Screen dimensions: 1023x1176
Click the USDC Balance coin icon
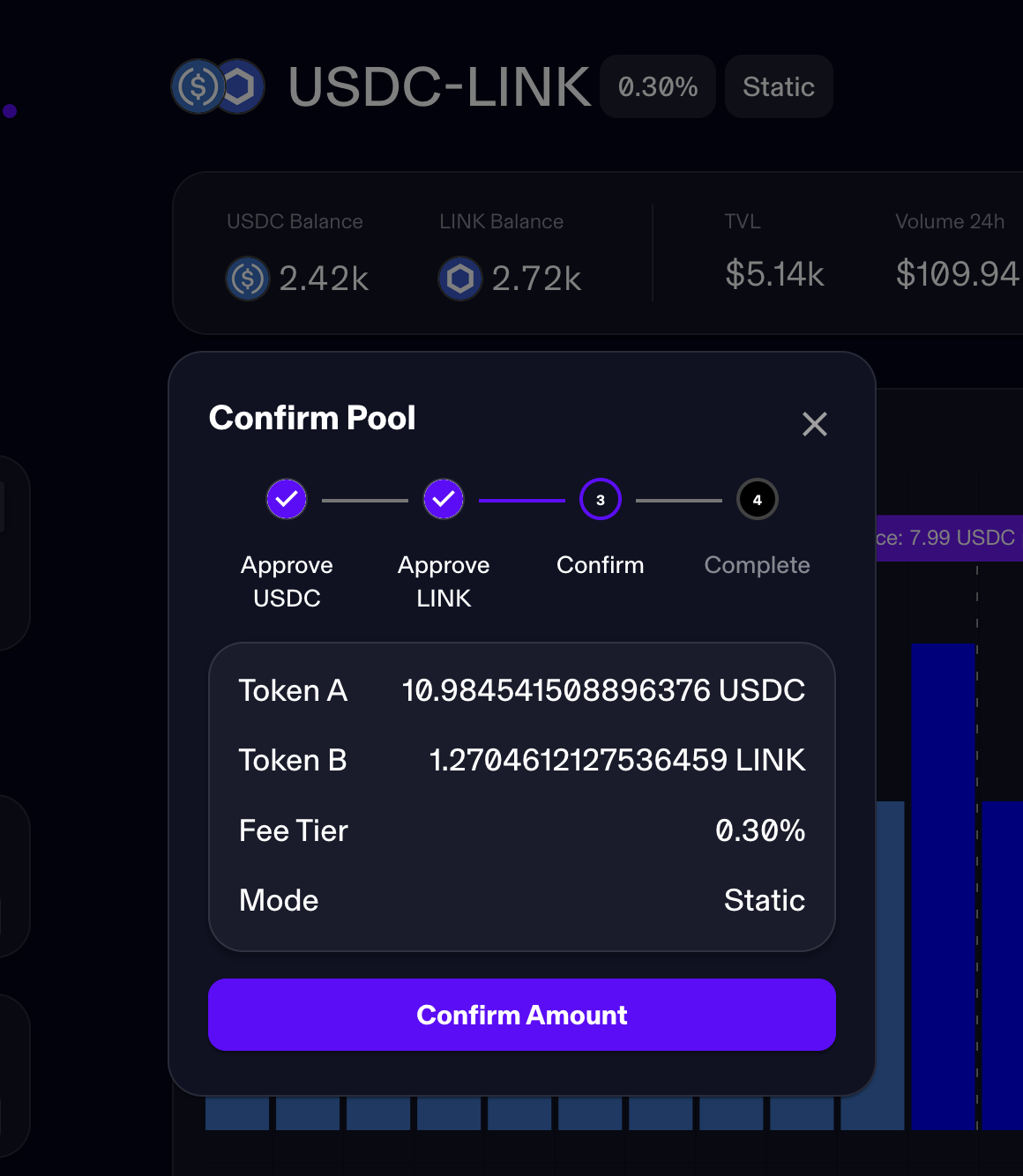coord(248,279)
